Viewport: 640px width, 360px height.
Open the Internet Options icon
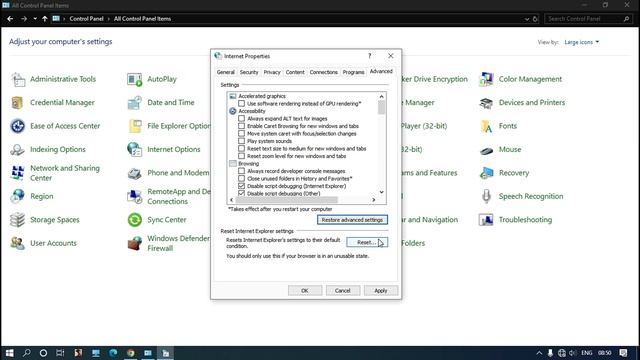coord(135,149)
